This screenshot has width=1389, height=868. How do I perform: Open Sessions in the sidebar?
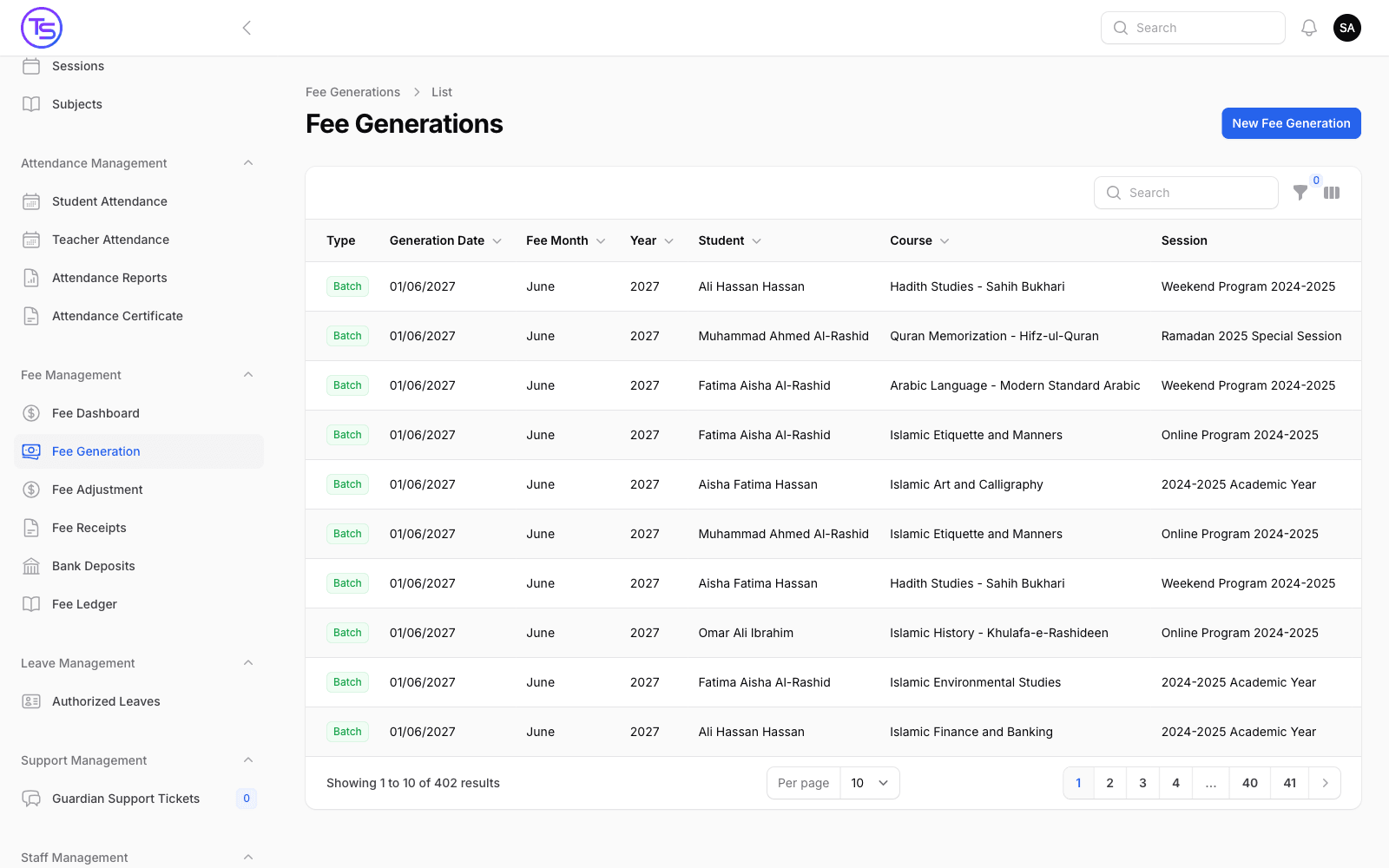pos(139,66)
